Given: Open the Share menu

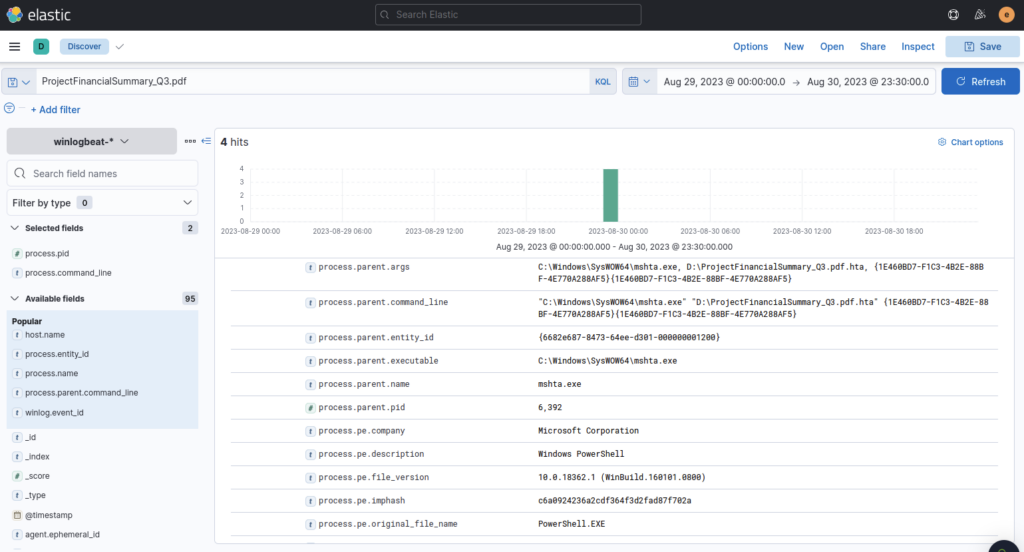Looking at the screenshot, I should click(872, 46).
